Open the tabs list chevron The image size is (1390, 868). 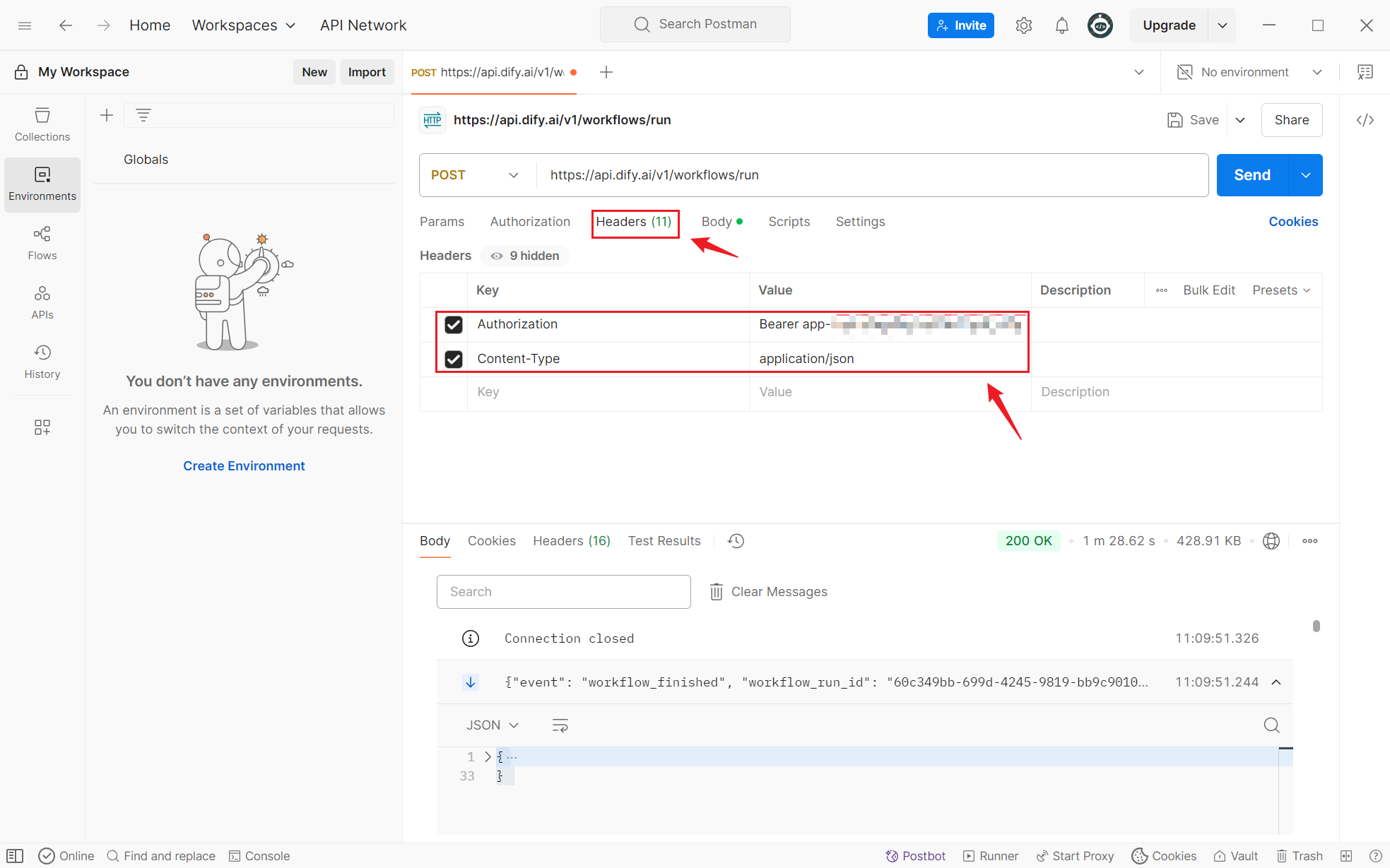point(1139,72)
